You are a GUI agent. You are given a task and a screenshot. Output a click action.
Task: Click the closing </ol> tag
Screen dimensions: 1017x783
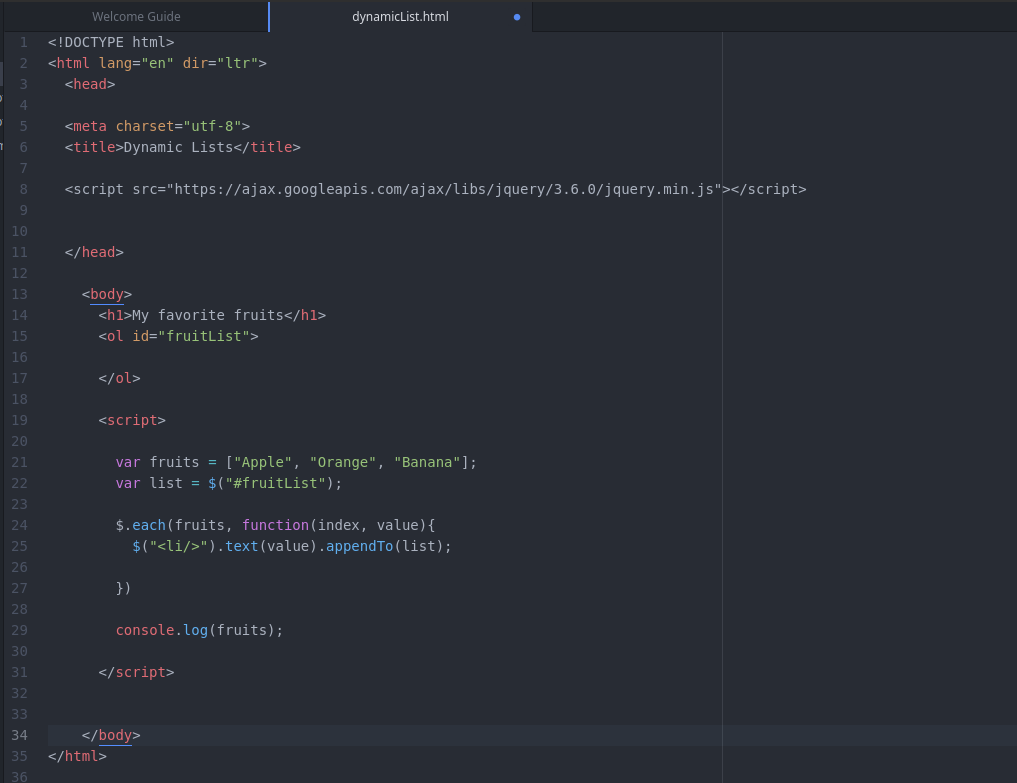click(119, 378)
